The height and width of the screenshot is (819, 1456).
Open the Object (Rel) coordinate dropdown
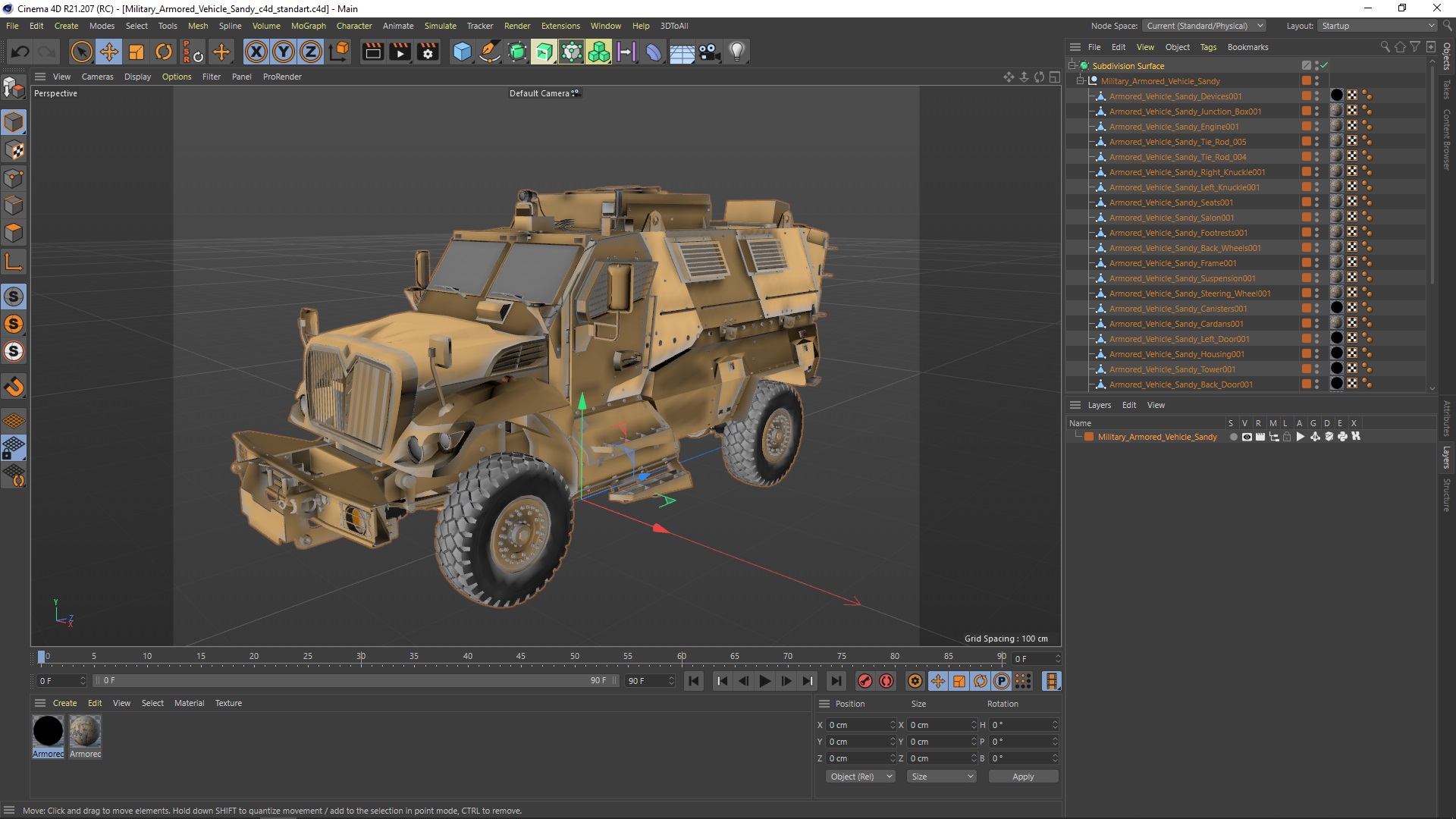[x=860, y=777]
